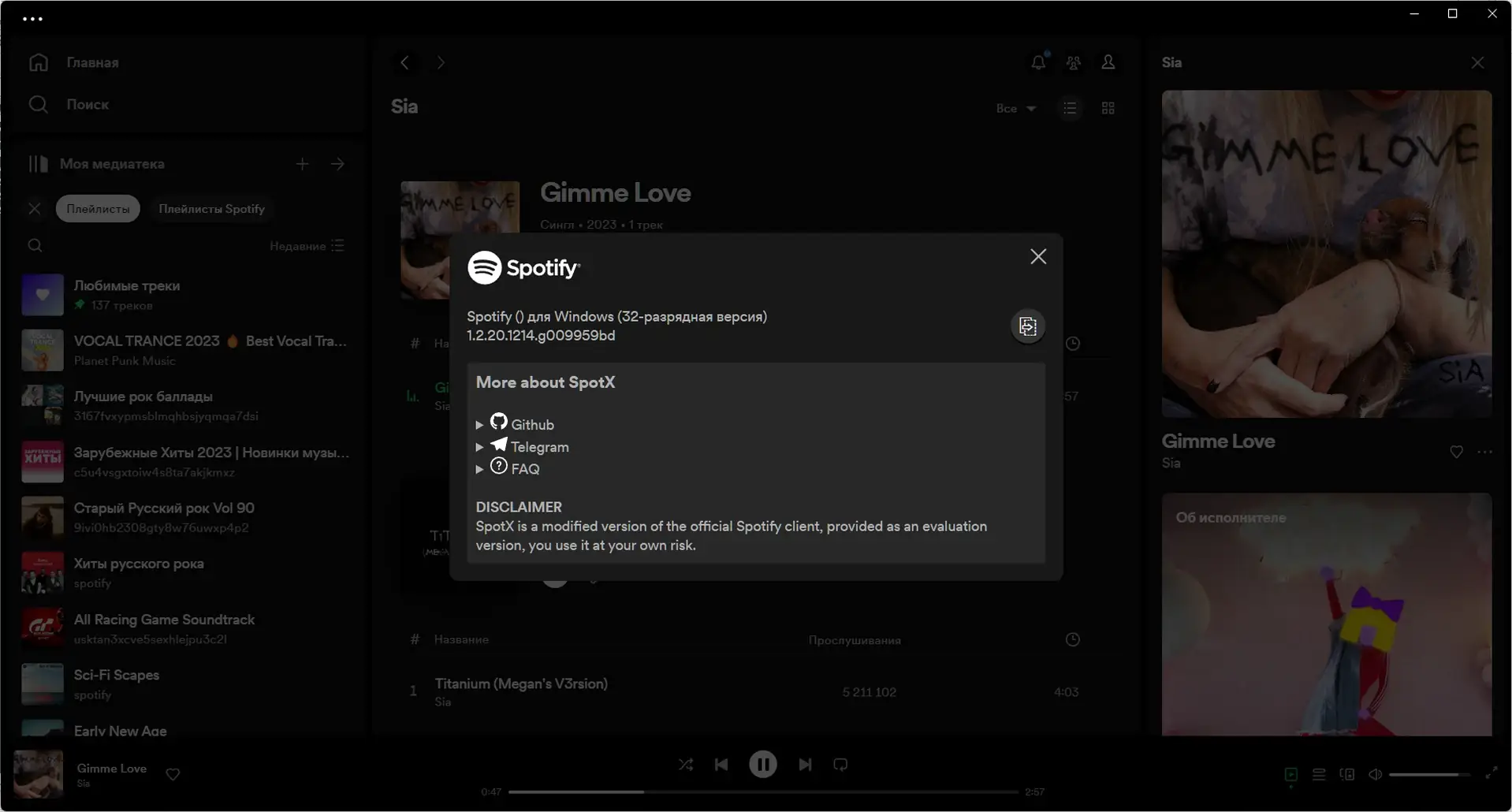
Task: Adjust the volume slider
Action: [1429, 775]
